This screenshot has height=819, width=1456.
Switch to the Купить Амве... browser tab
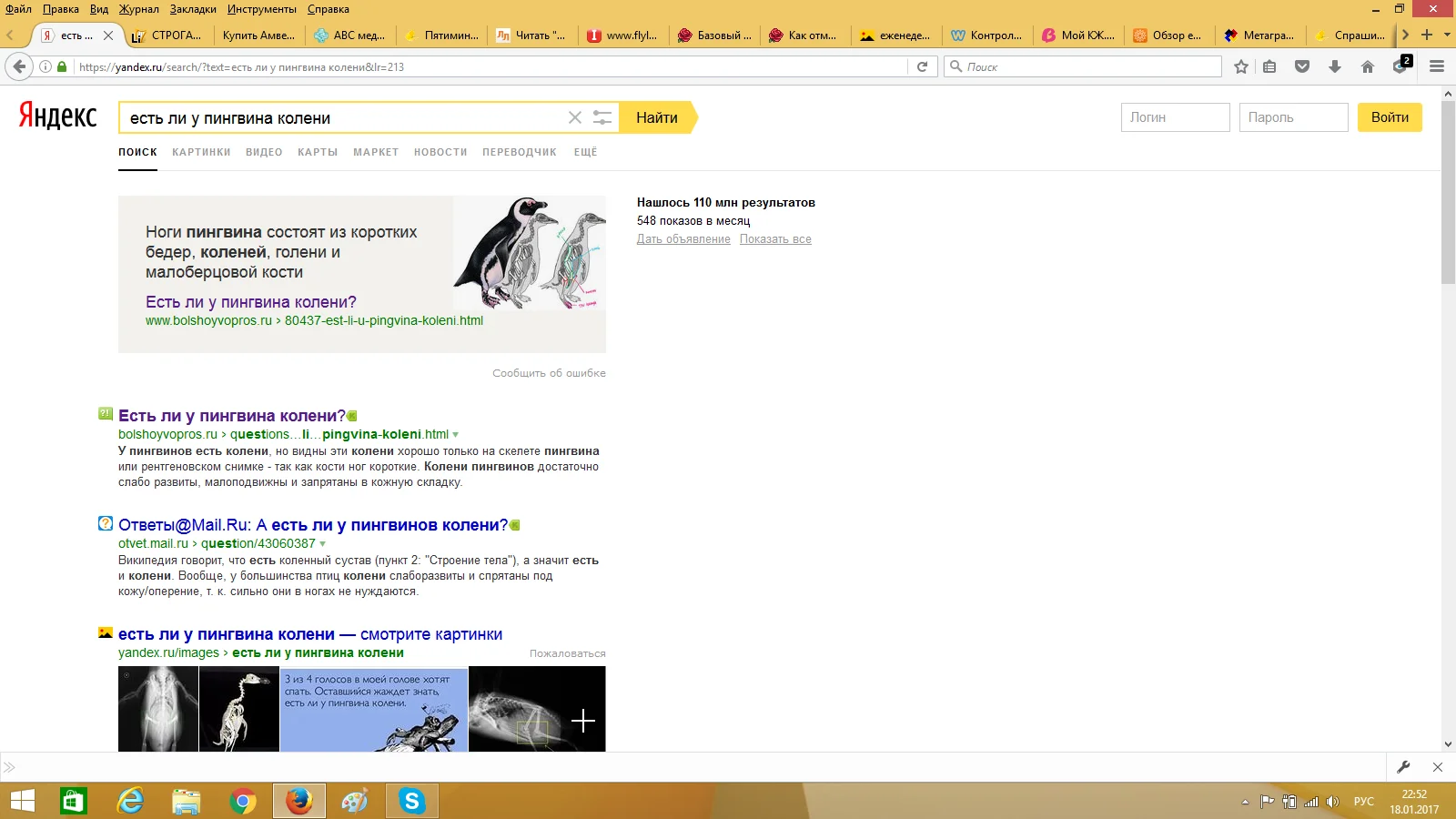tap(259, 35)
